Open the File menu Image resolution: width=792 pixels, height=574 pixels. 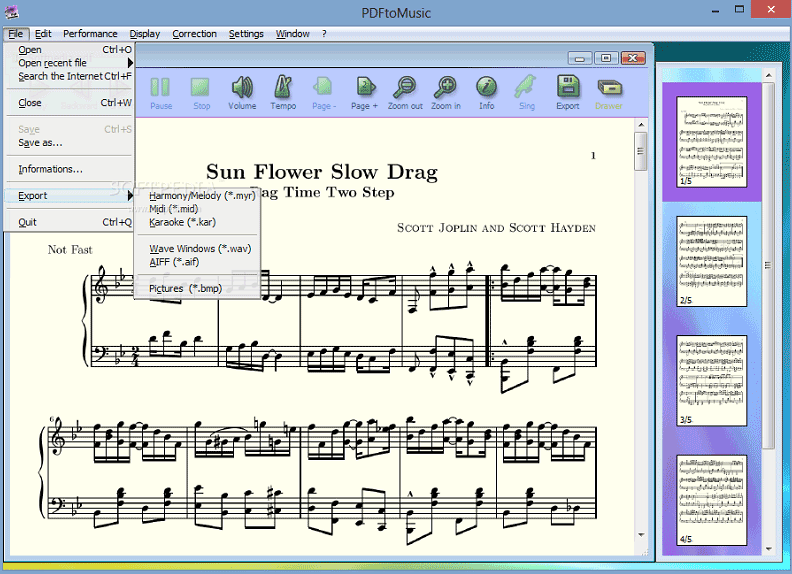pos(16,34)
